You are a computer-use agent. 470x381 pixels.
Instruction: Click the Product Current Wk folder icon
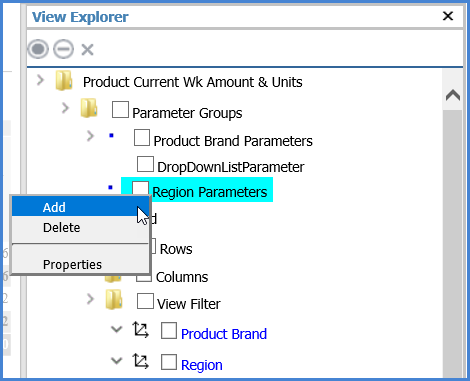(x=64, y=81)
